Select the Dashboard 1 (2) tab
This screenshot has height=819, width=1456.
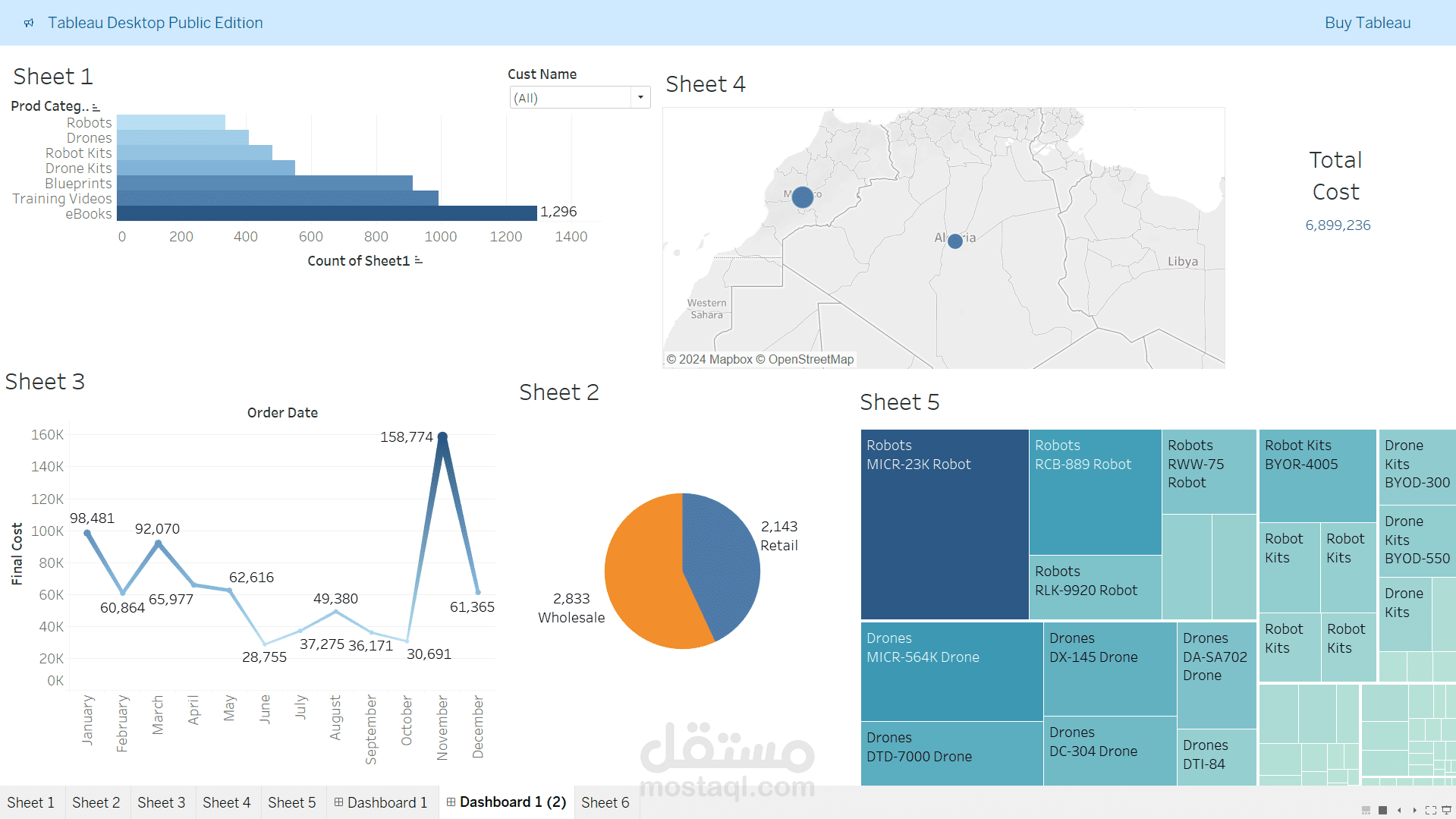tap(507, 802)
